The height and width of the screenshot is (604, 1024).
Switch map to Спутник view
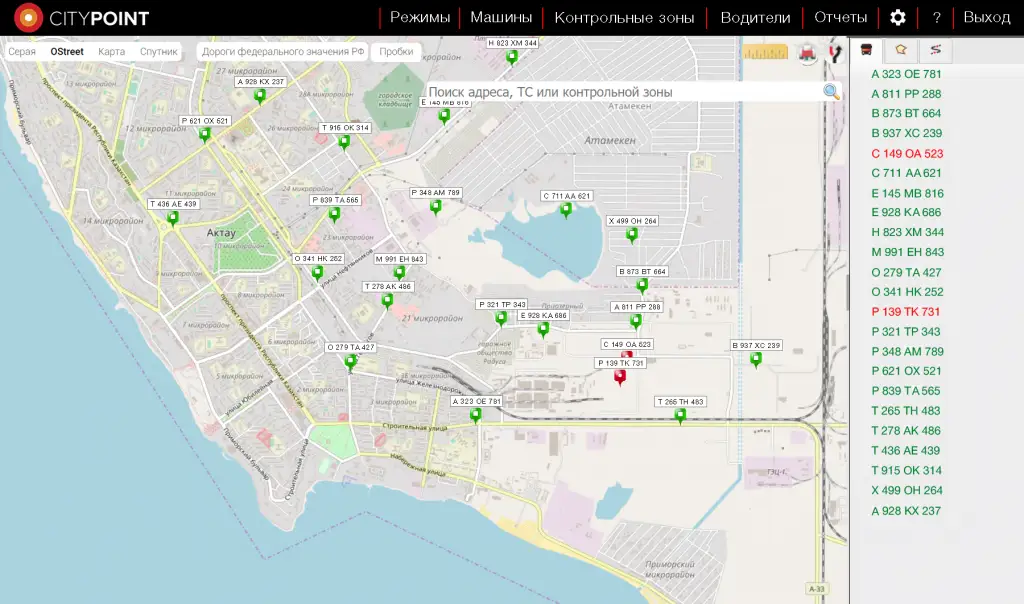[x=159, y=52]
